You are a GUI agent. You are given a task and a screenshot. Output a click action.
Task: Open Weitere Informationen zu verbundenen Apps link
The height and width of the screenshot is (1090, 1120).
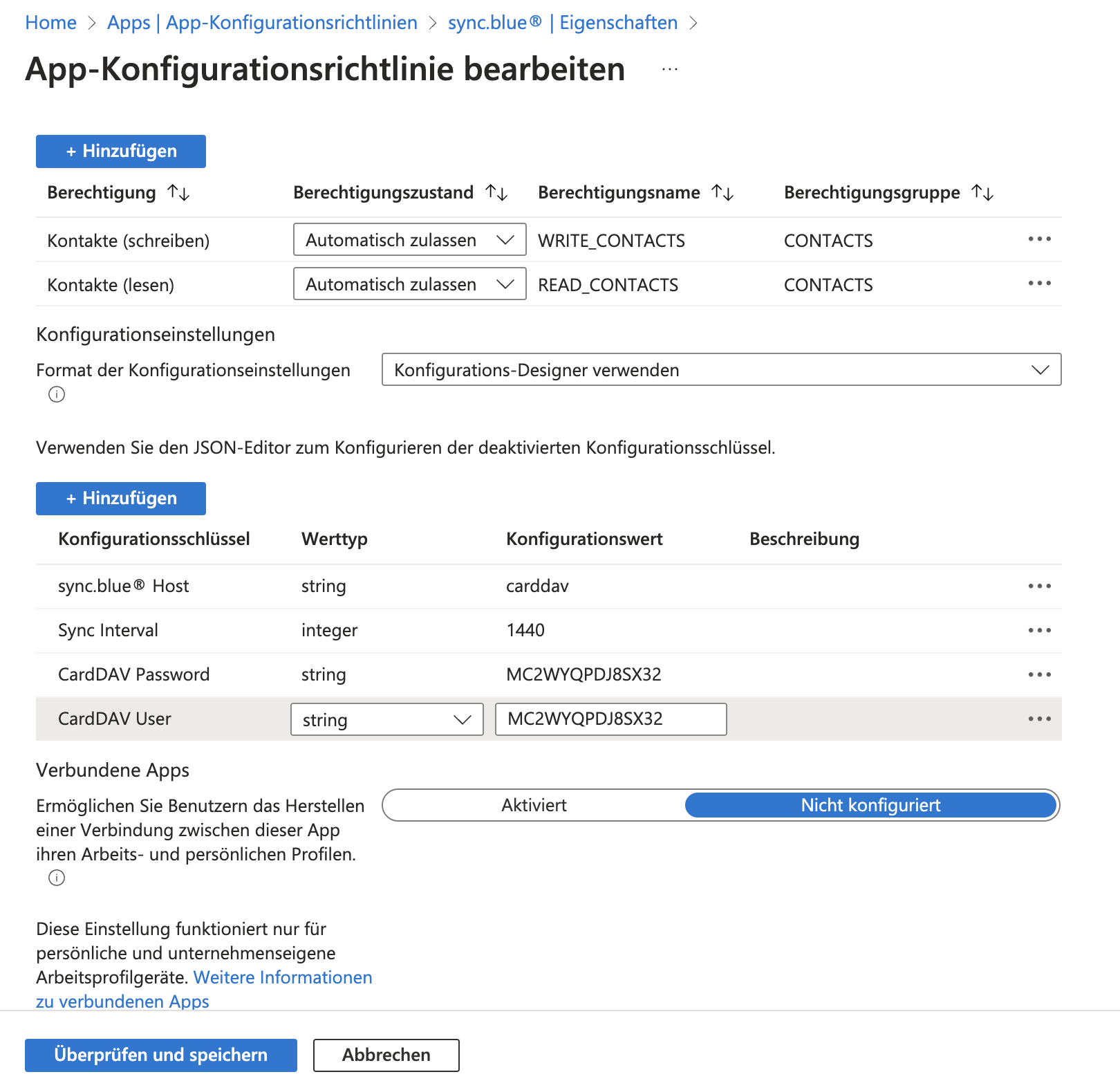(x=283, y=977)
